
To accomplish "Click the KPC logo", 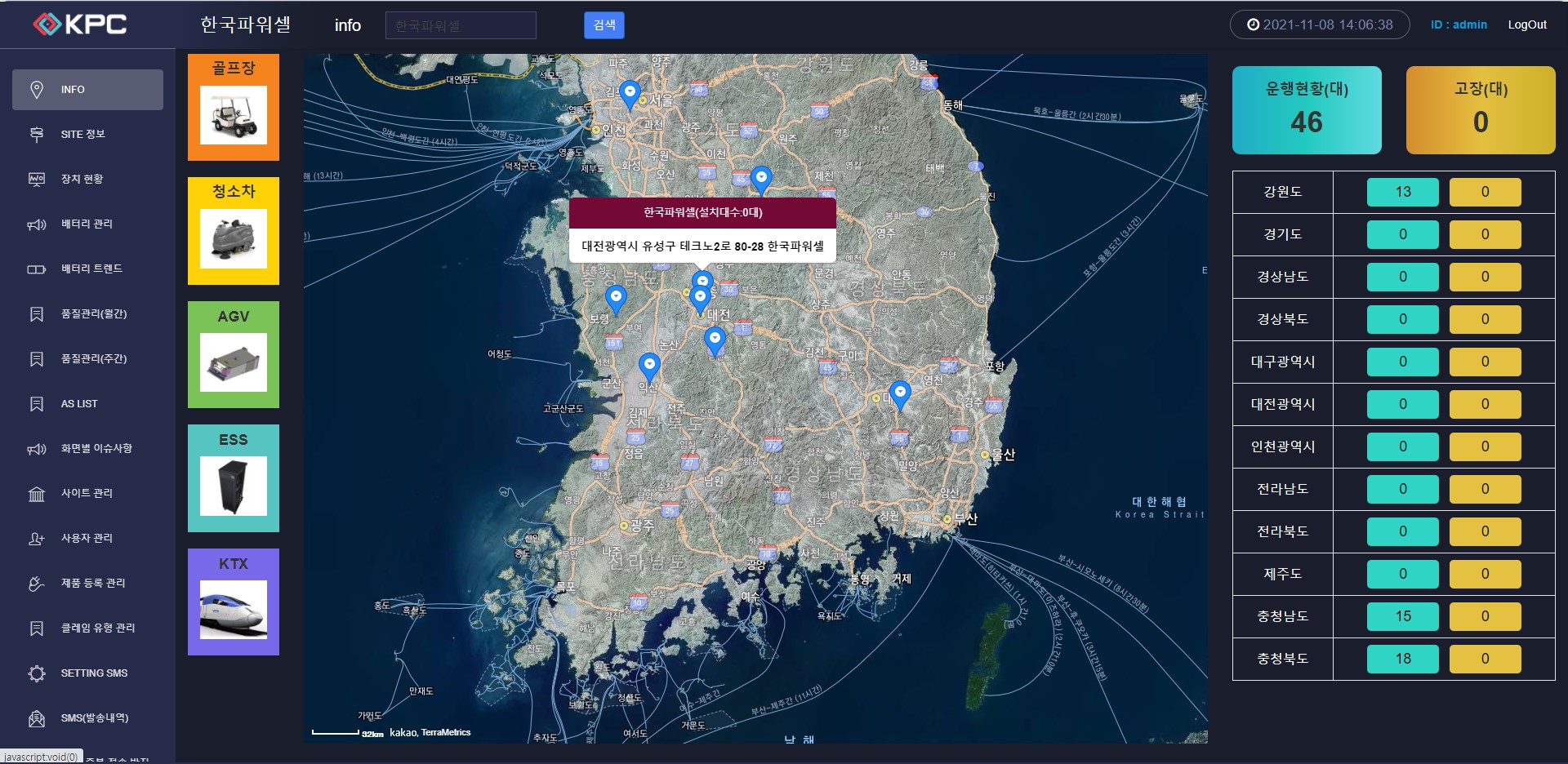I will 80,24.
